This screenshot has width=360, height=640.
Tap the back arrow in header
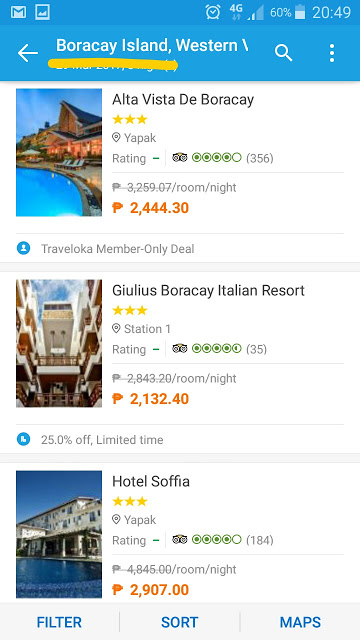(x=28, y=53)
